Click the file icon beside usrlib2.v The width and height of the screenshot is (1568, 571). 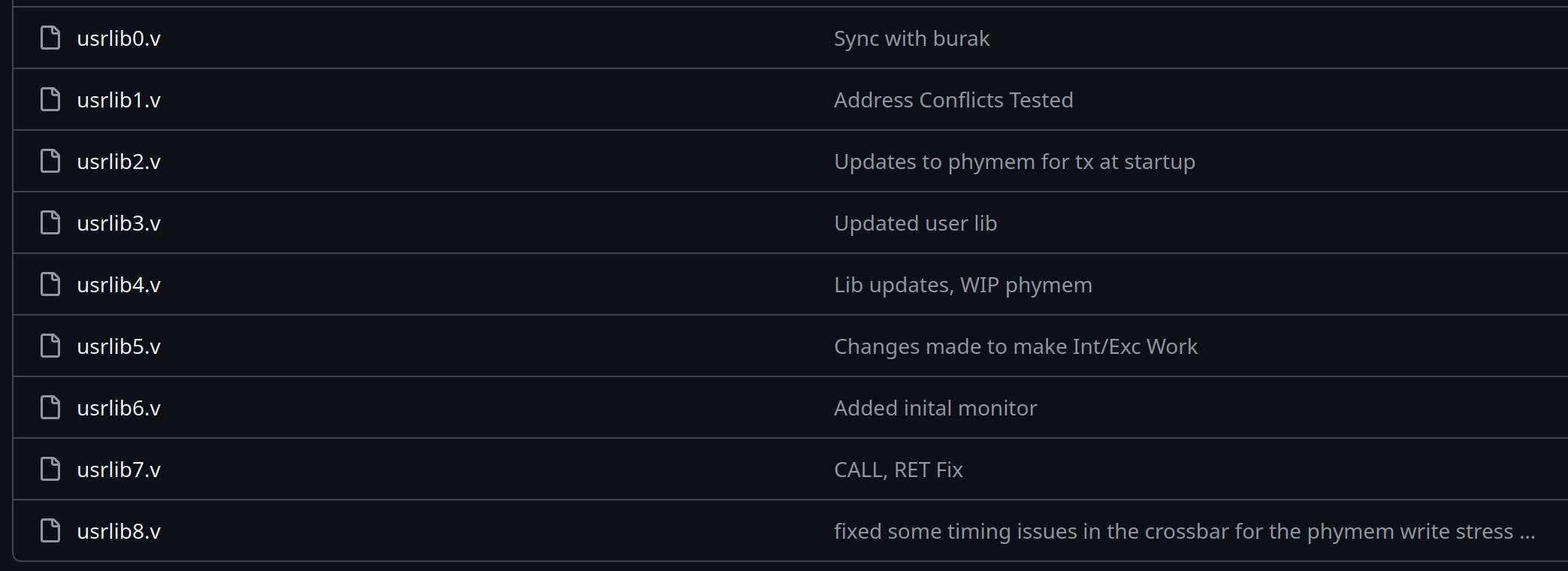(x=50, y=162)
